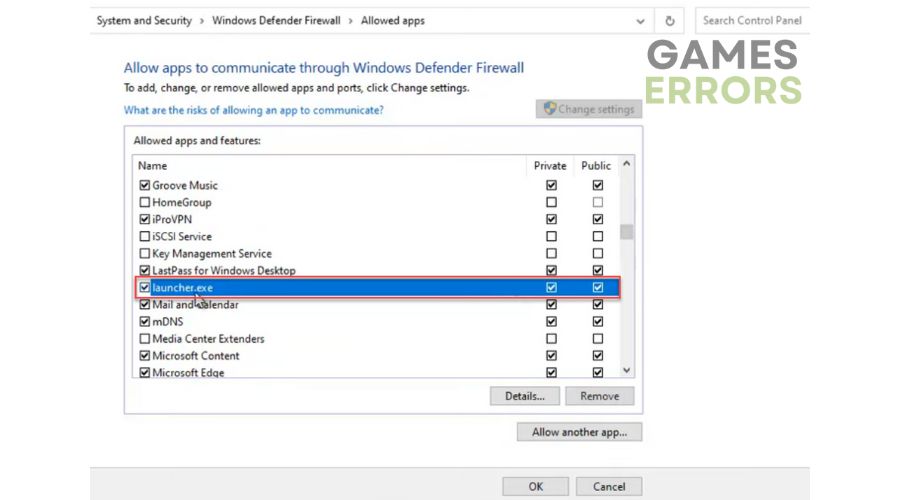
Task: Select the Microsoft Edge row text
Action: click(188, 373)
